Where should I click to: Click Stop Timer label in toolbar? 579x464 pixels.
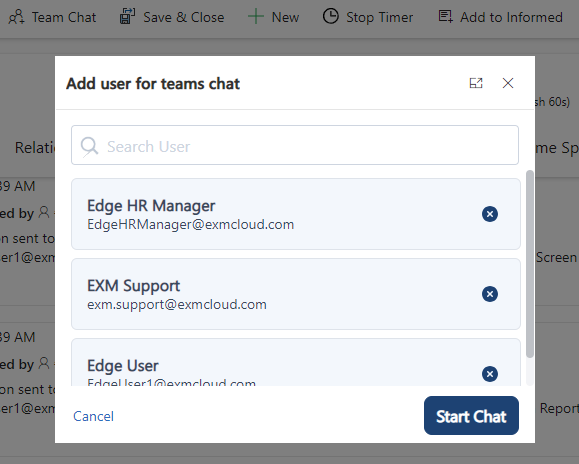point(380,17)
